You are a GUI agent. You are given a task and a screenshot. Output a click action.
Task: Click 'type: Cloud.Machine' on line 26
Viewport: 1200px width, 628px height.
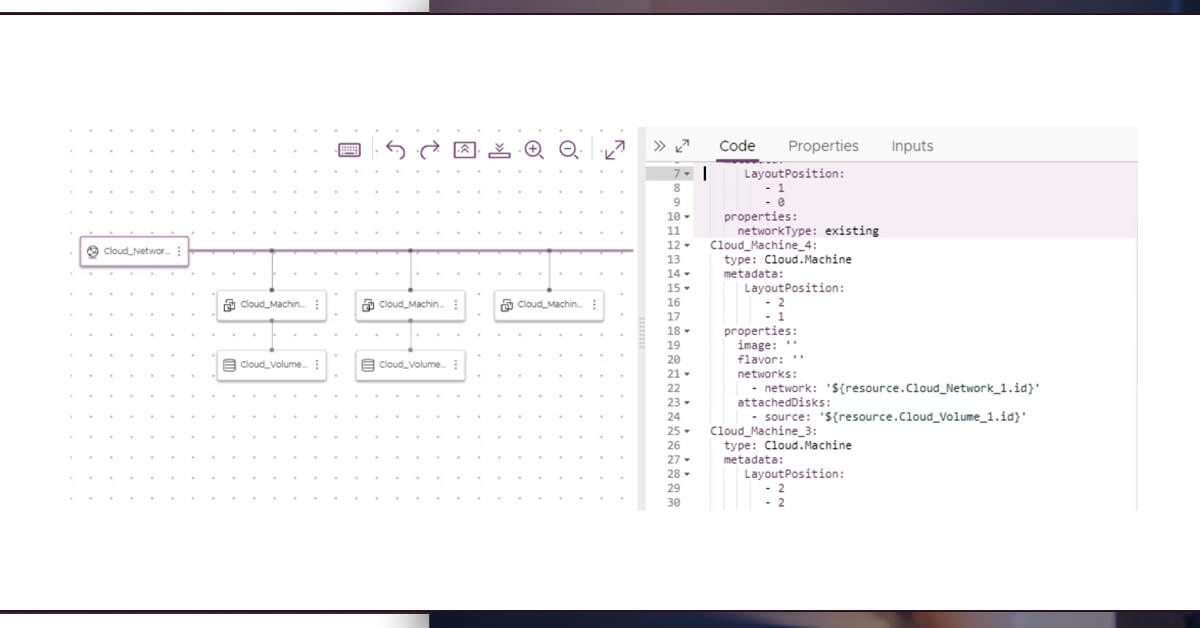[788, 446]
